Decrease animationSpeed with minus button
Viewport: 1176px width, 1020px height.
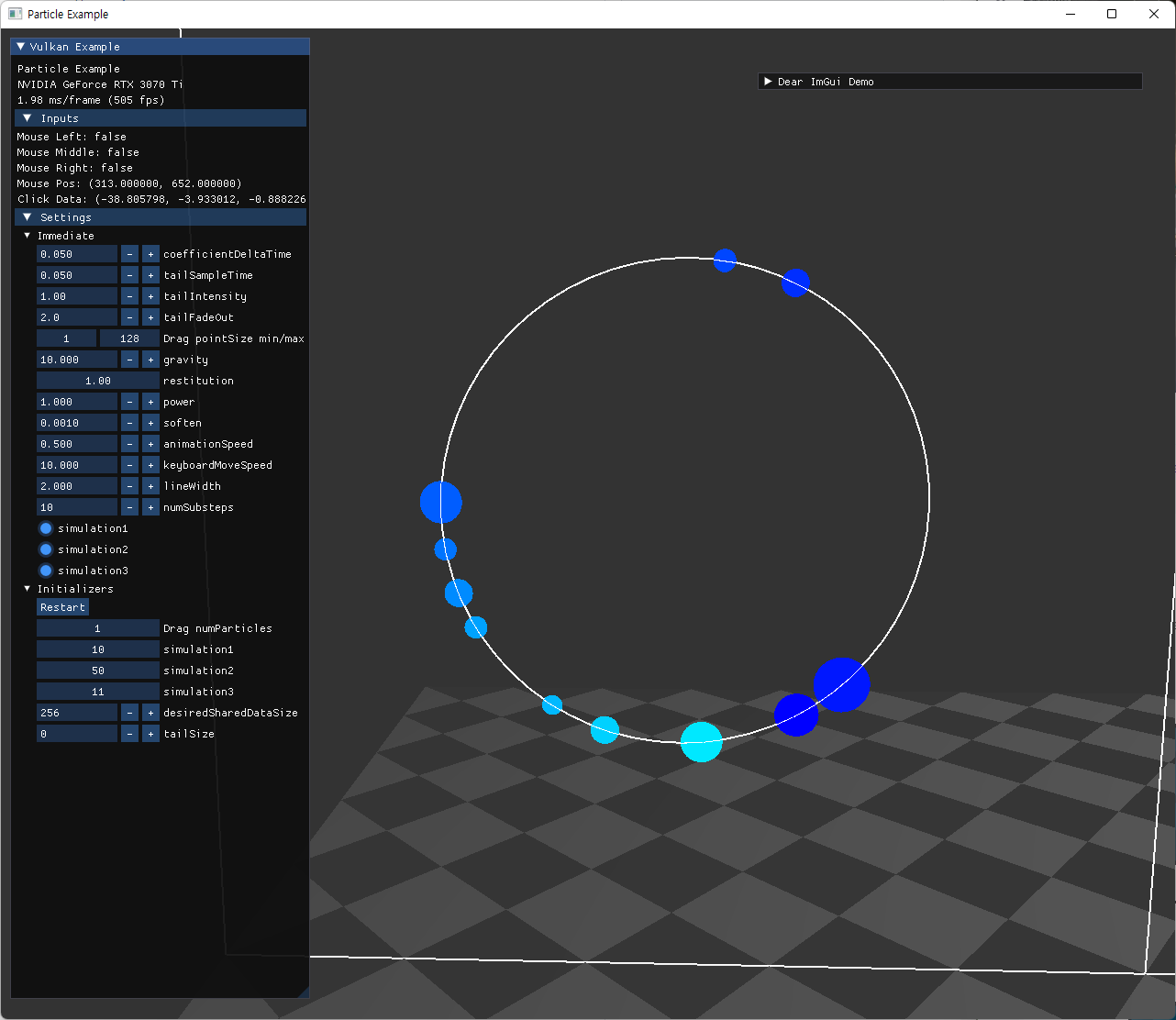coord(129,444)
